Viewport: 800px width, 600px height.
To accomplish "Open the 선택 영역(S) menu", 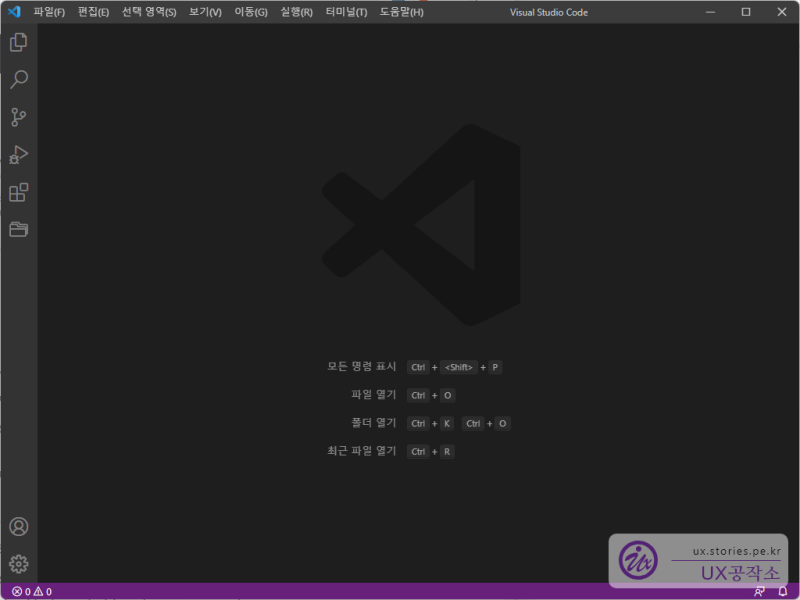I will click(149, 12).
